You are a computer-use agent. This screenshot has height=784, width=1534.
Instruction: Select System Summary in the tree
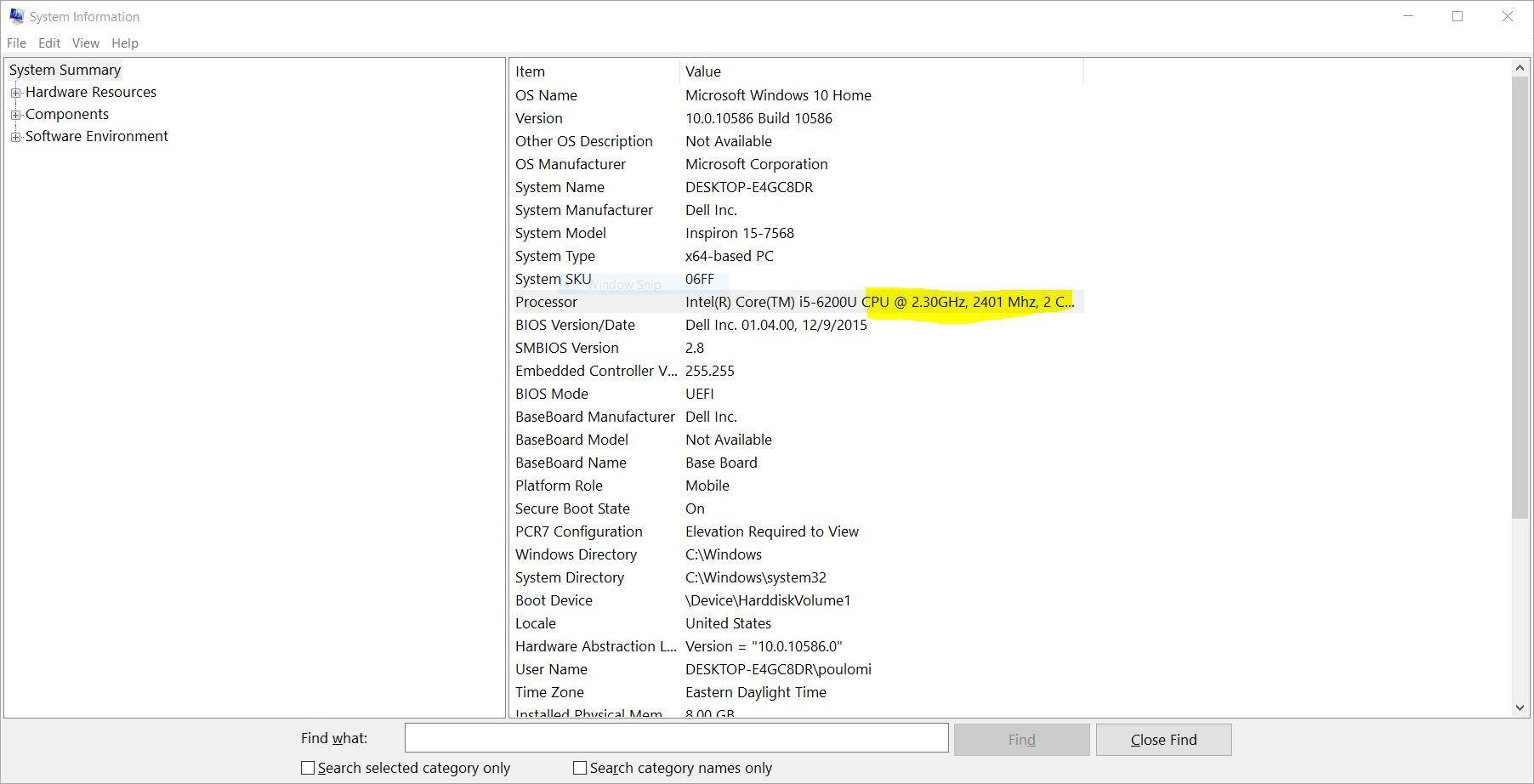[65, 70]
